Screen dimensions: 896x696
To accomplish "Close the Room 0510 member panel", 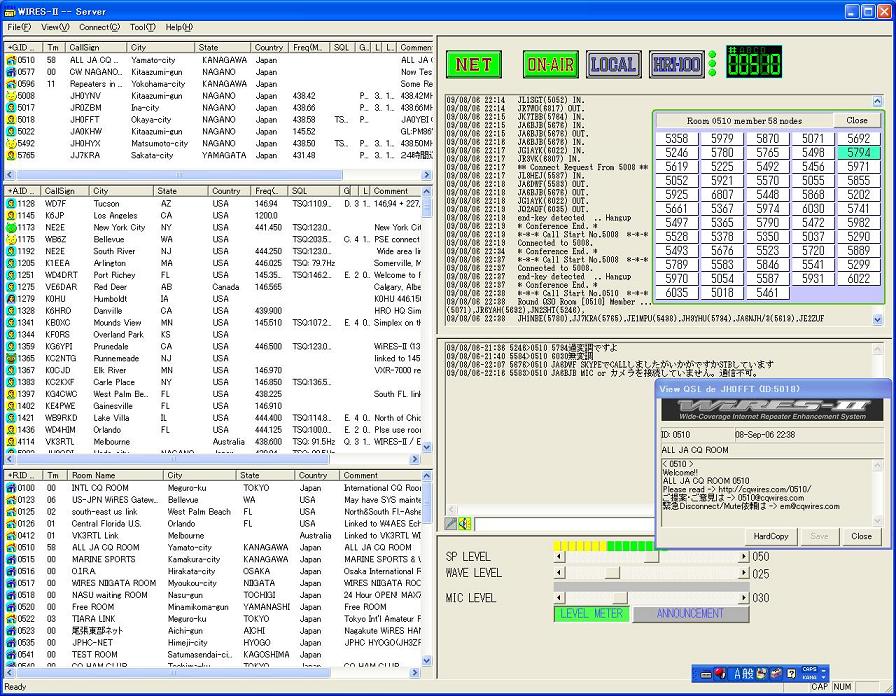I will 857,120.
